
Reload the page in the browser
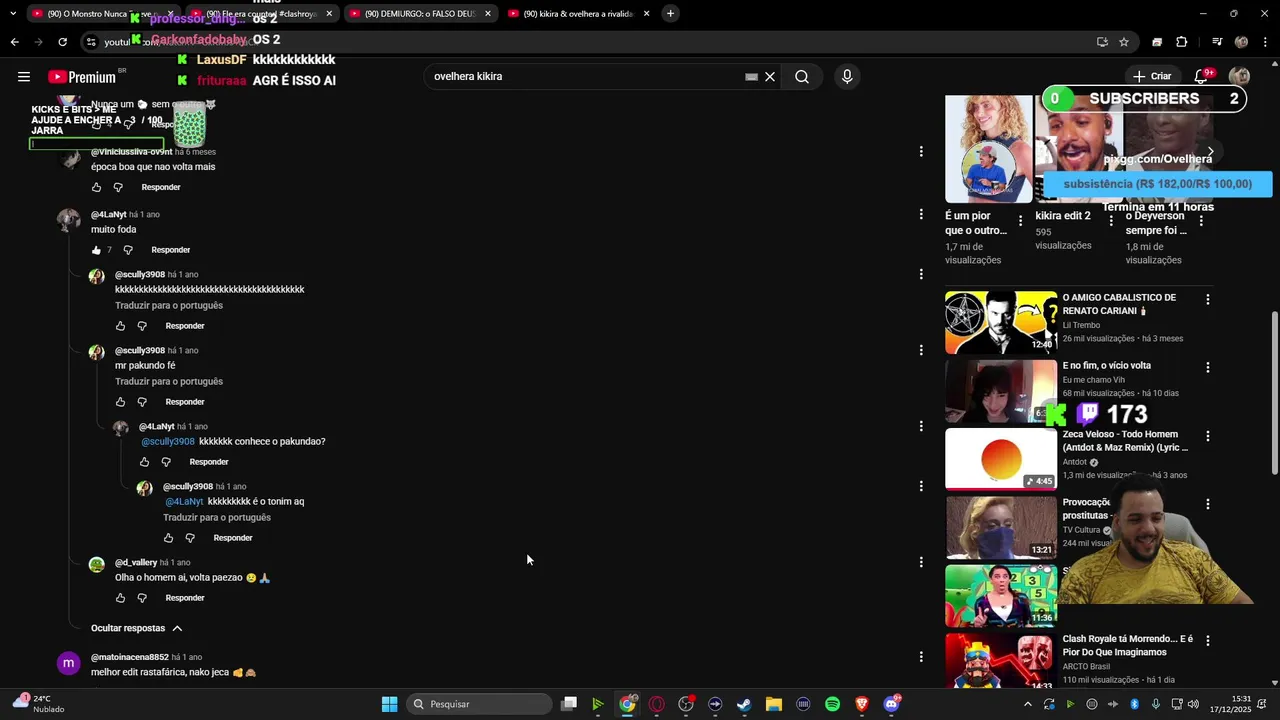[62, 42]
